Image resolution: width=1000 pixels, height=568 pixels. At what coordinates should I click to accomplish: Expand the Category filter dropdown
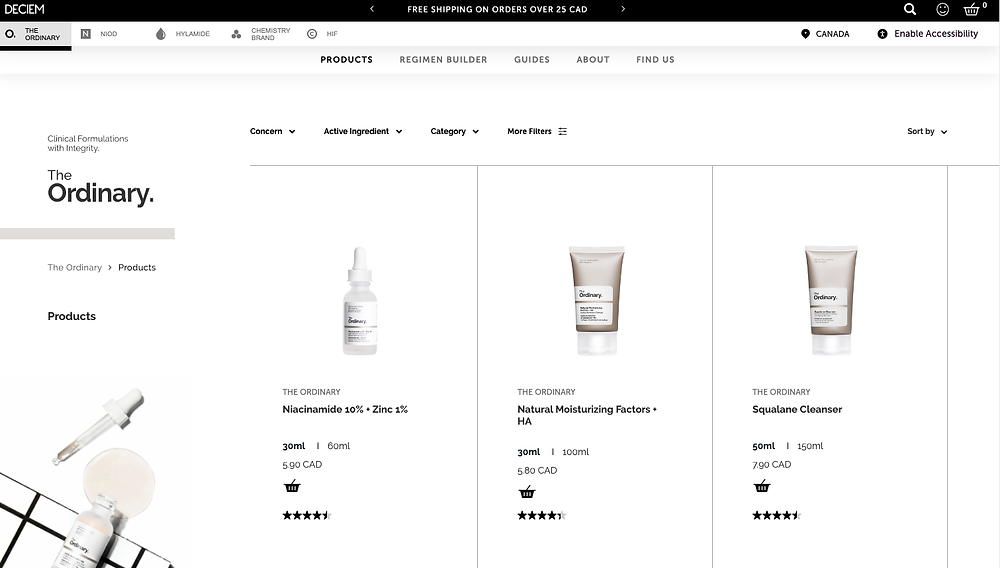(455, 131)
